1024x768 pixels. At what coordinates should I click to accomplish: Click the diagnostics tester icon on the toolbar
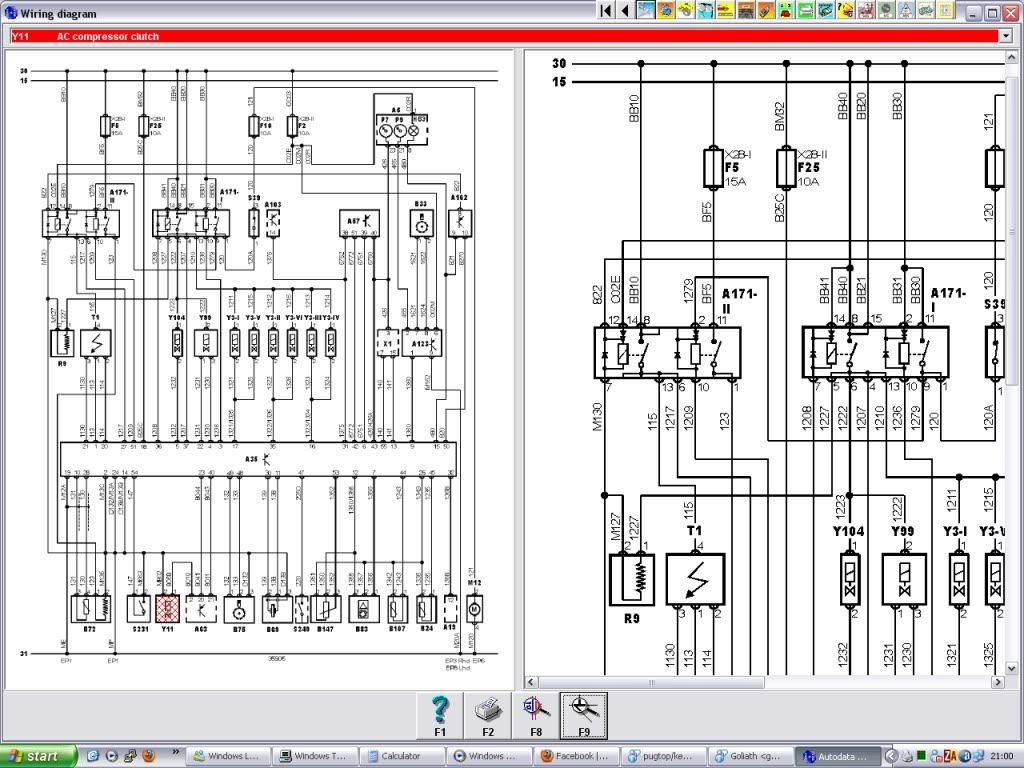tap(826, 11)
